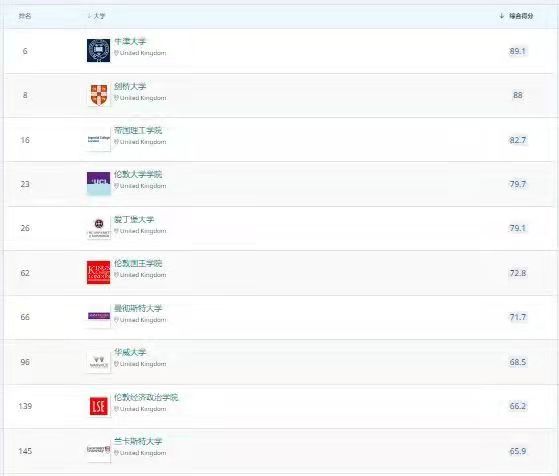This screenshot has height=476, width=559.
Task: Click score 79.1 for 爱丁堡大学
Action: [518, 228]
